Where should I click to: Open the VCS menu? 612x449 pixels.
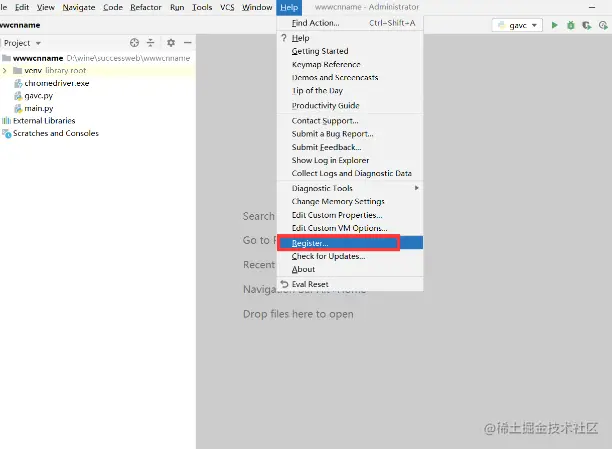click(227, 7)
